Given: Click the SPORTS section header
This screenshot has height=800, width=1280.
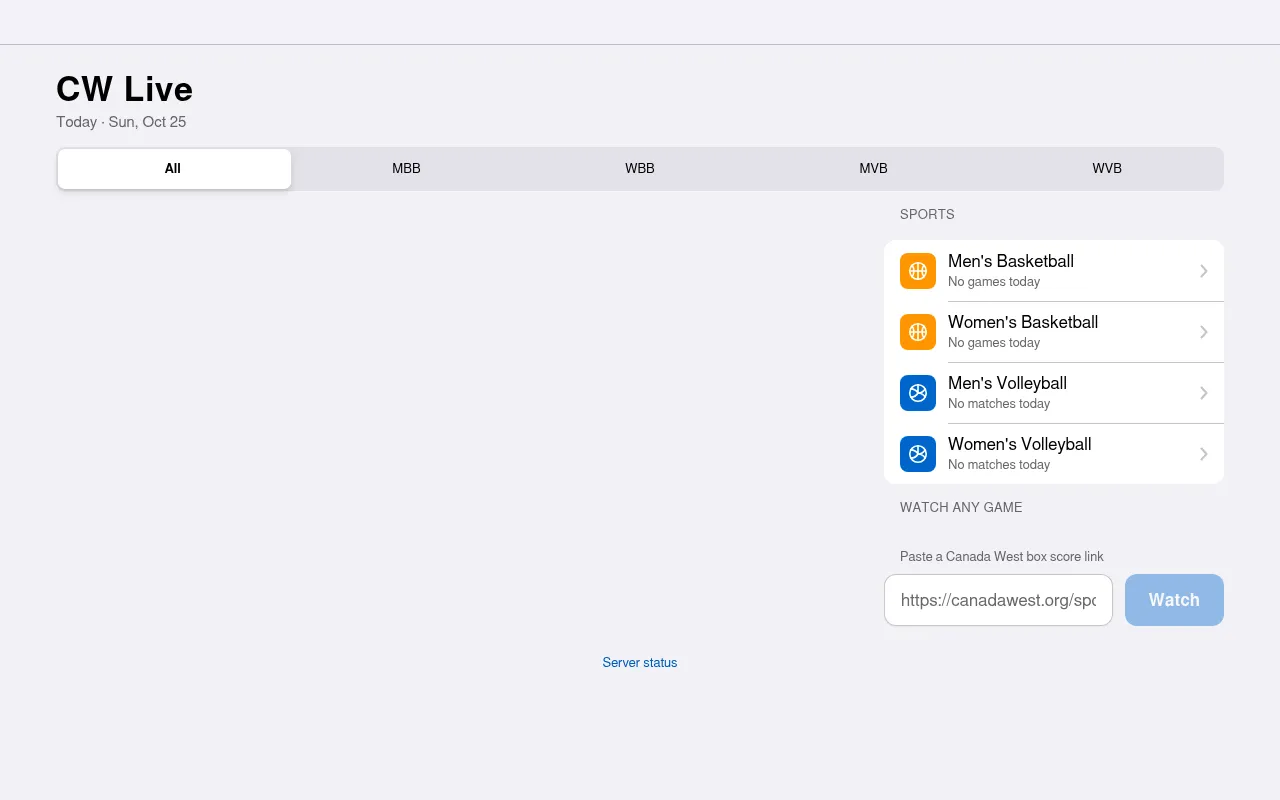Looking at the screenshot, I should tap(927, 214).
